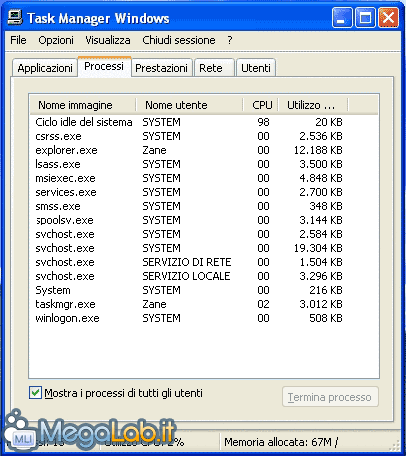Sort by Nome immagine column header
The height and width of the screenshot is (456, 406).
[x=83, y=105]
